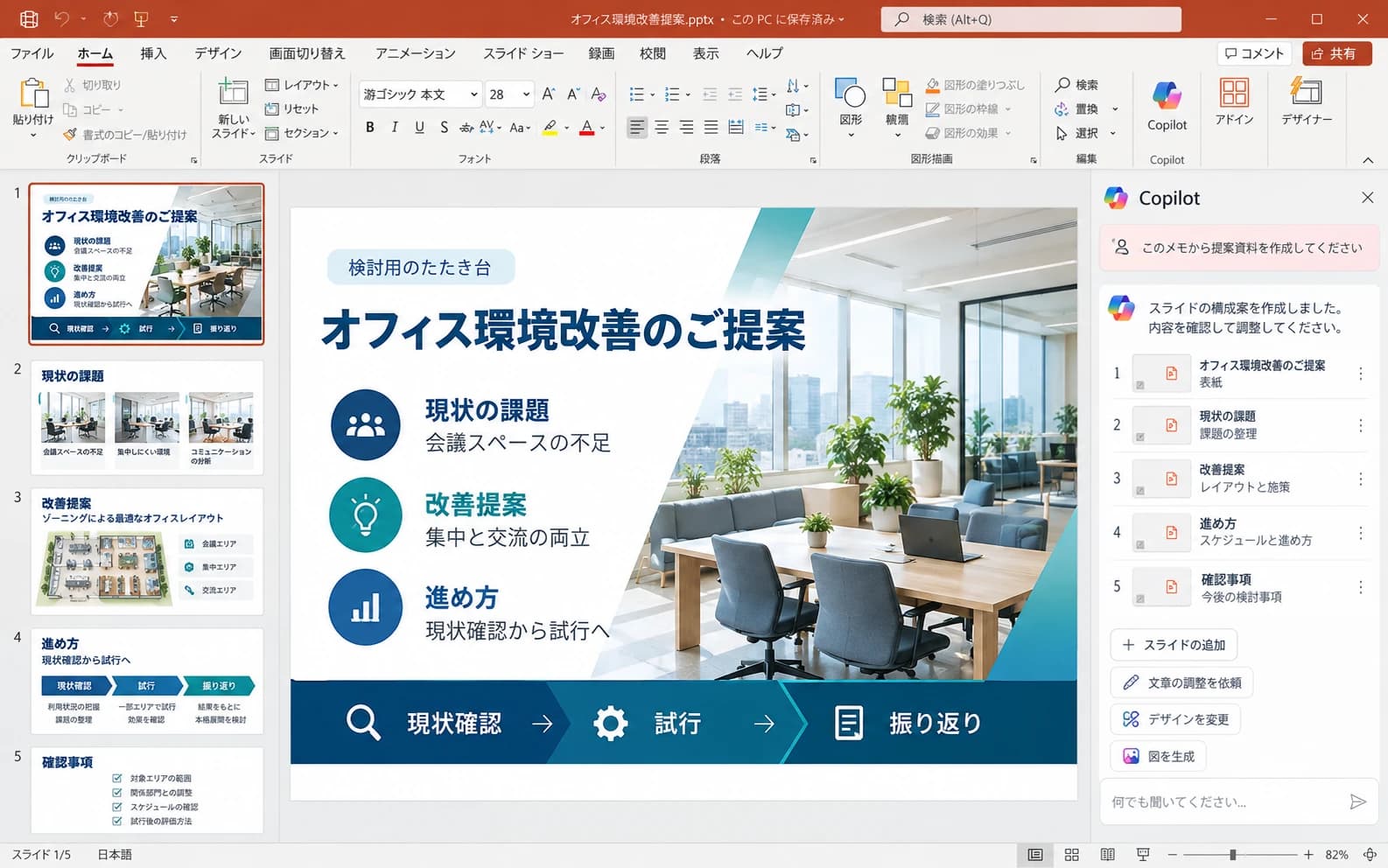Screen dimensions: 1388x868
Task: Switch to reading view icon
Action: coord(1107,855)
